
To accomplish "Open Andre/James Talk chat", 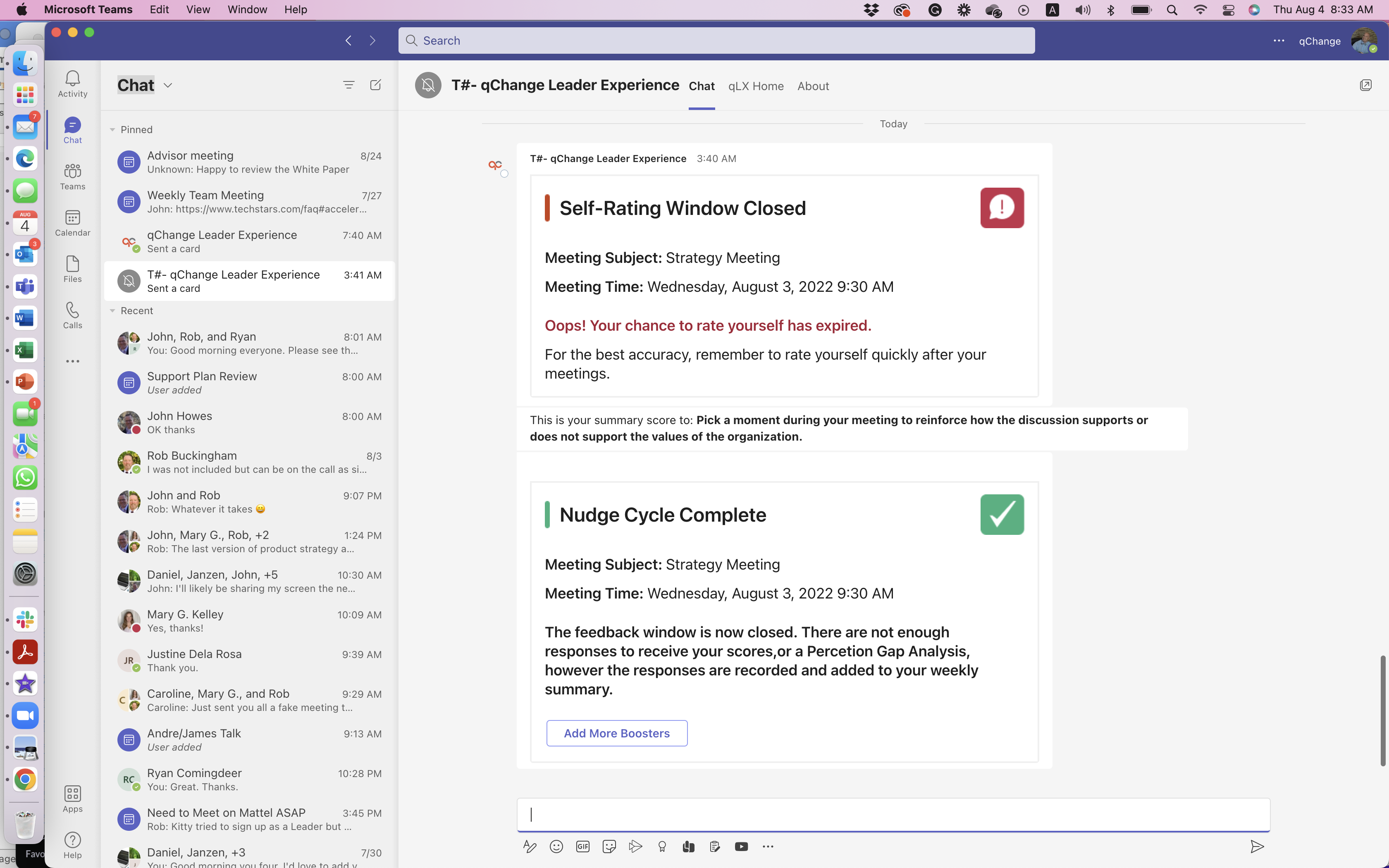I will 249,739.
